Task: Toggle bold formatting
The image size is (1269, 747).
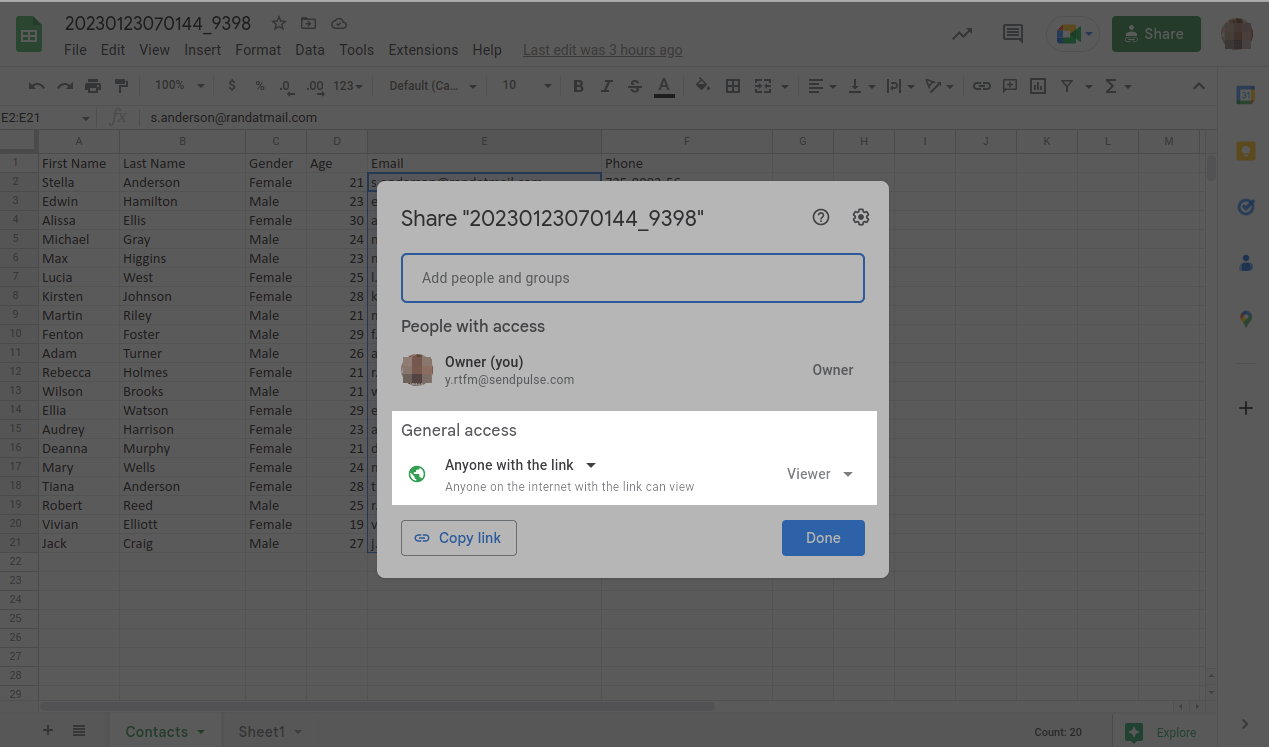Action: point(578,86)
